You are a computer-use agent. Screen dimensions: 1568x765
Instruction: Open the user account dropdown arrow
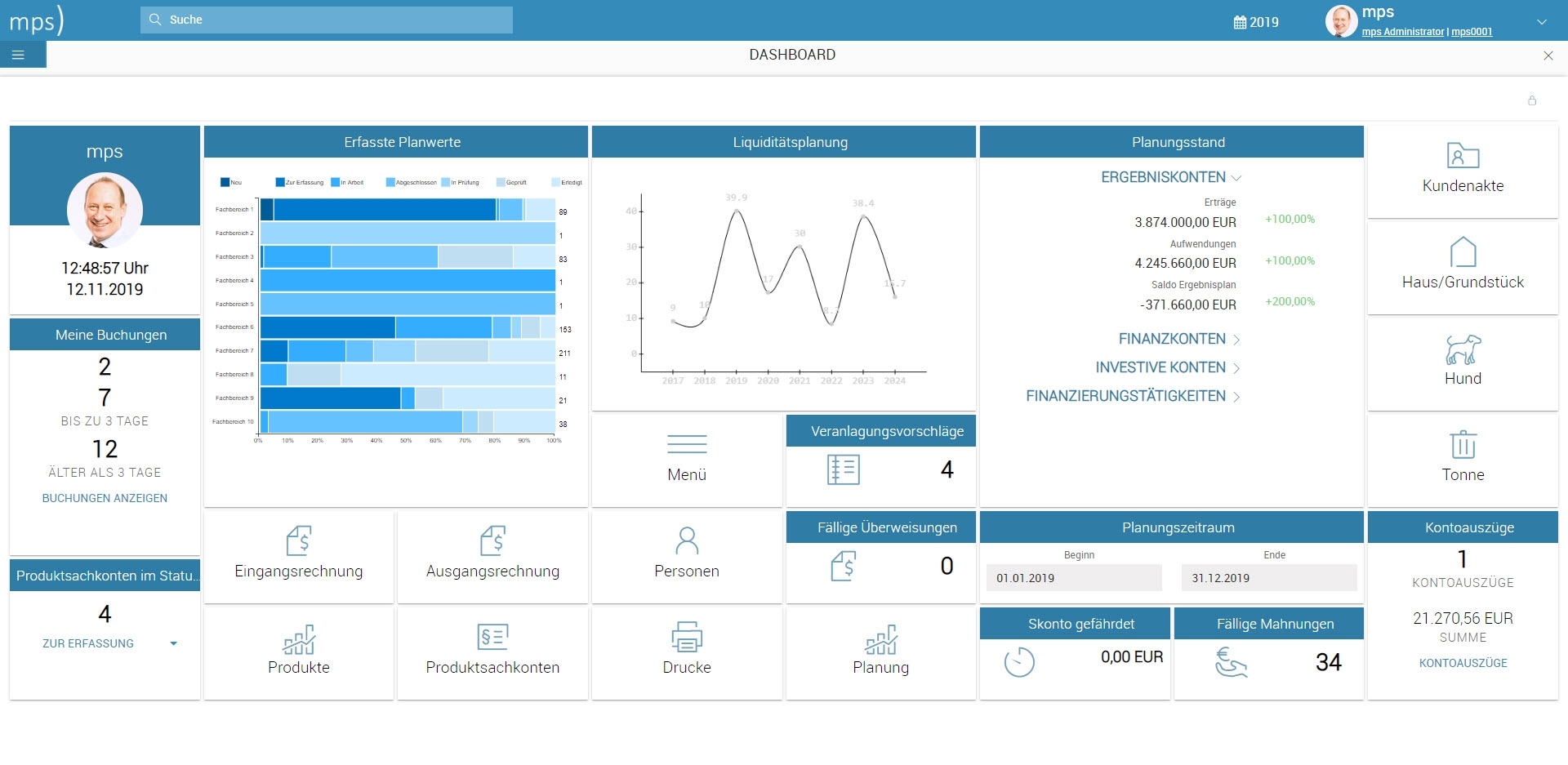tap(1542, 22)
